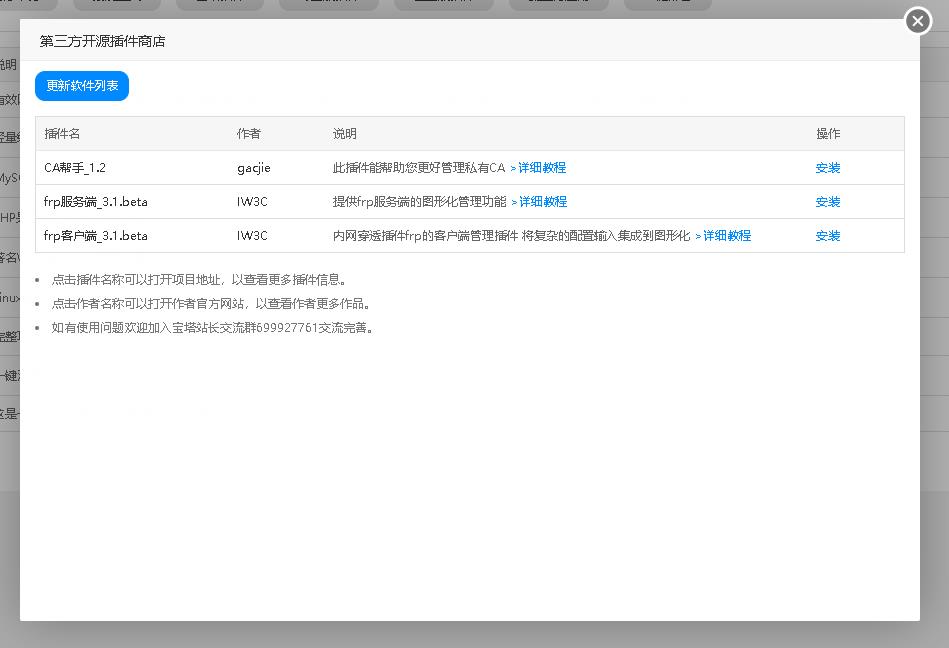Click the 插件名 column header
The height and width of the screenshot is (648, 949).
click(x=62, y=134)
